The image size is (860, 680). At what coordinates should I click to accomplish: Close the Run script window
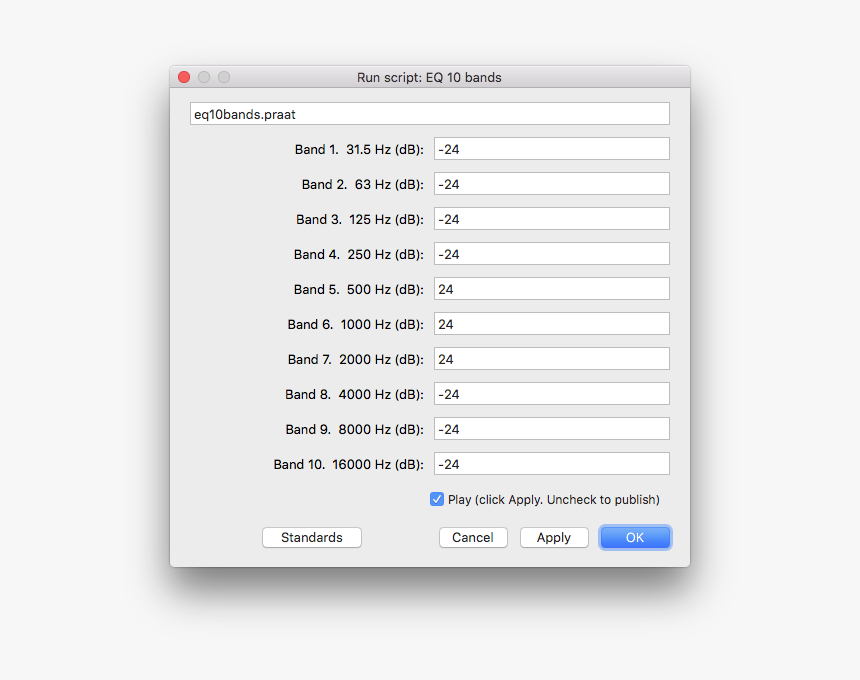(184, 77)
